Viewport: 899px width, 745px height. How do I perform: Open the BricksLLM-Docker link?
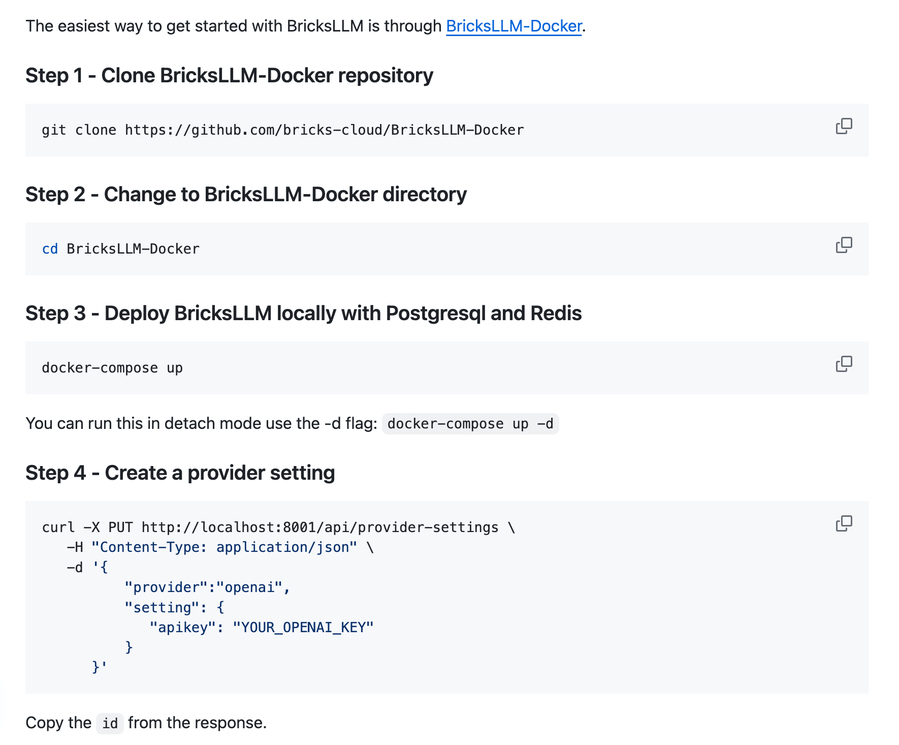513,26
